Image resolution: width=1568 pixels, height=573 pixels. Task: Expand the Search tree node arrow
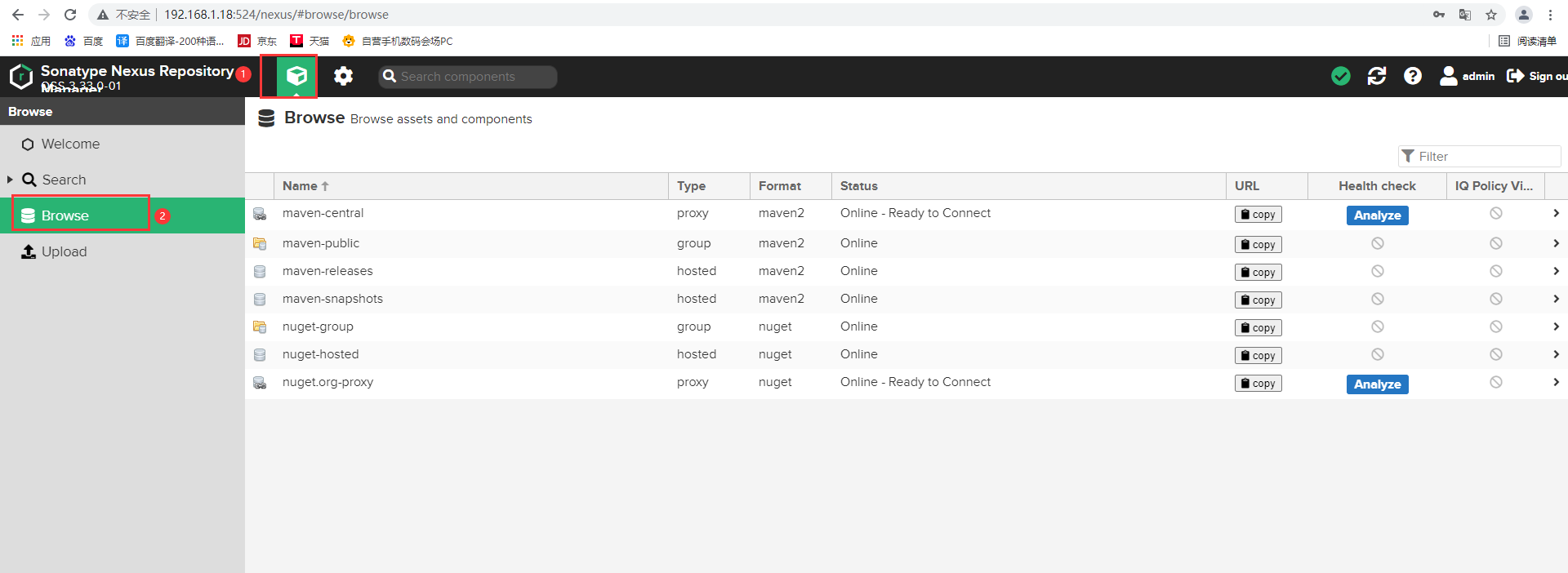pos(10,180)
